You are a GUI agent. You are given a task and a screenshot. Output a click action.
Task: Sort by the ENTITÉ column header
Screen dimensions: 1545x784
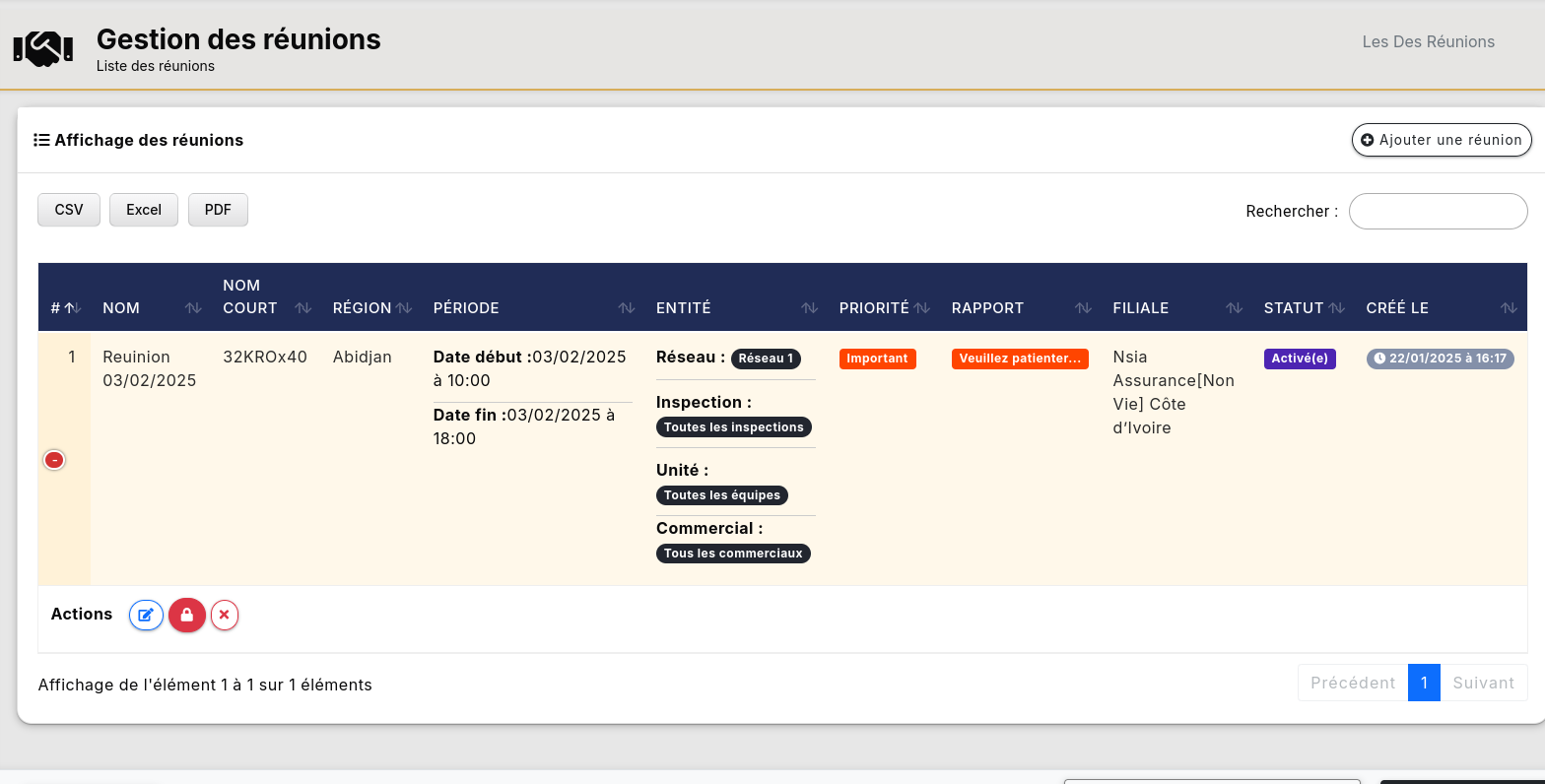click(x=684, y=308)
